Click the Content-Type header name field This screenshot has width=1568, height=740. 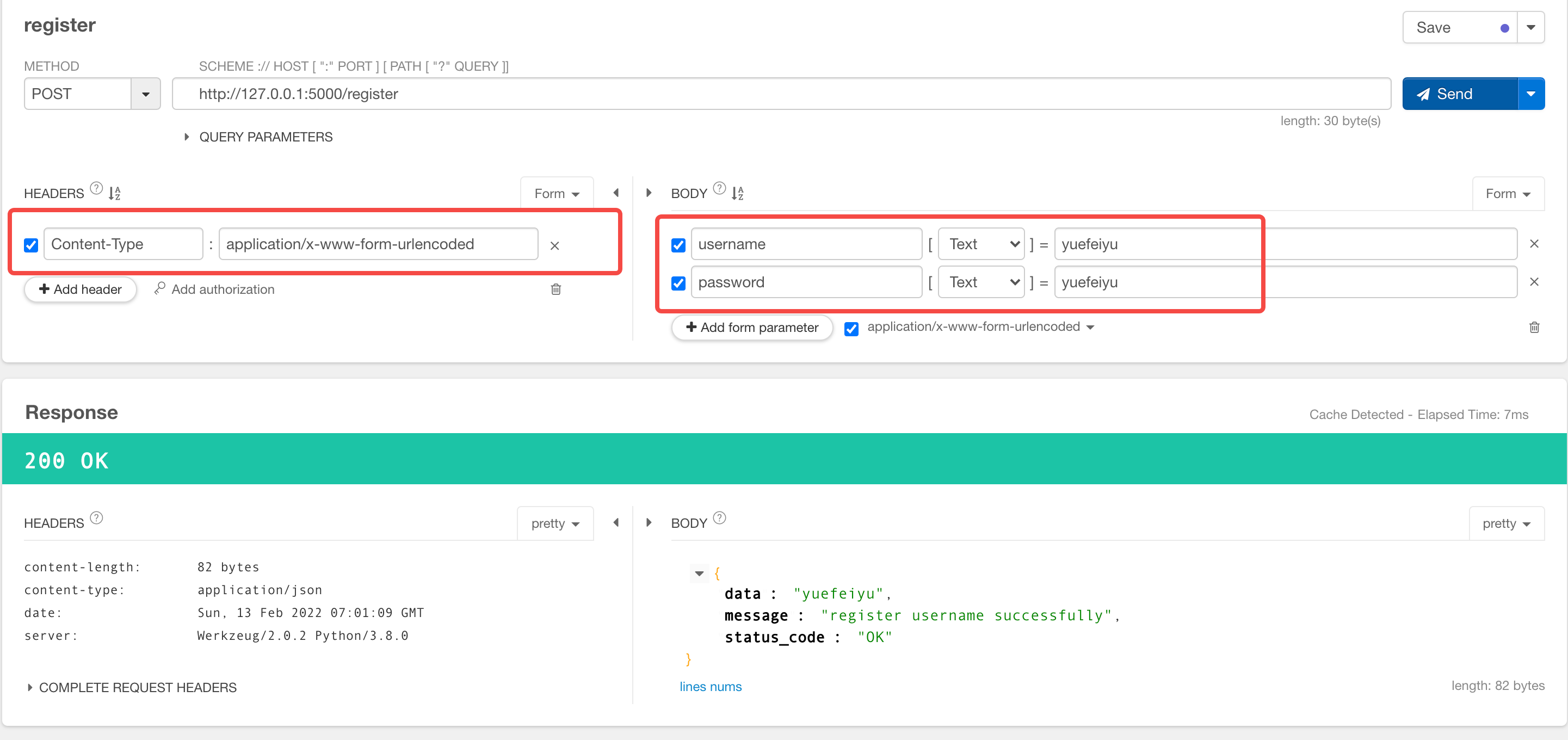click(x=124, y=244)
